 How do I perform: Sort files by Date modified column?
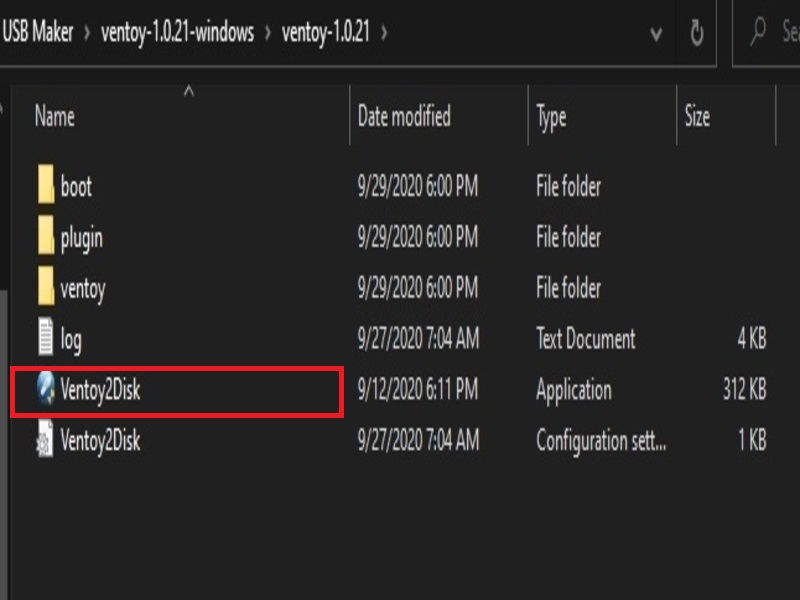coord(404,116)
